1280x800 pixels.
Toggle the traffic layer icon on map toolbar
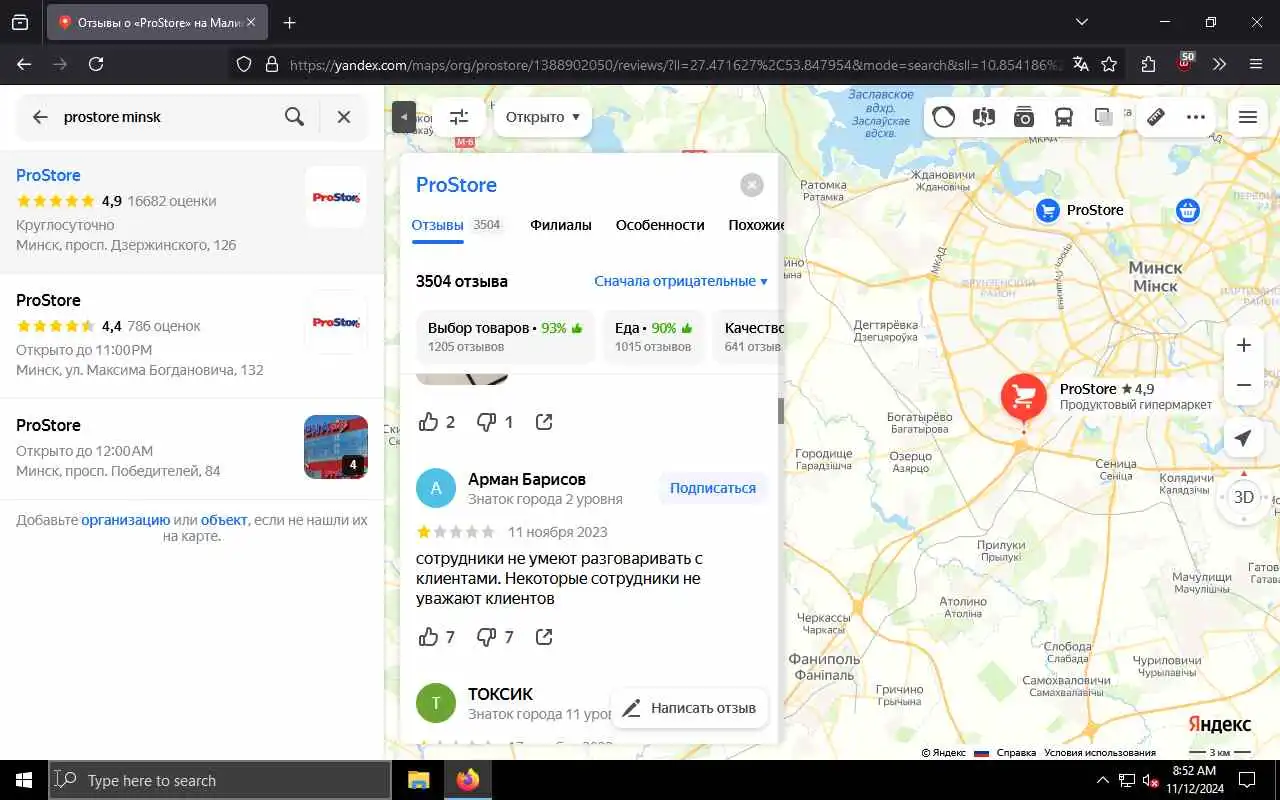click(x=944, y=117)
